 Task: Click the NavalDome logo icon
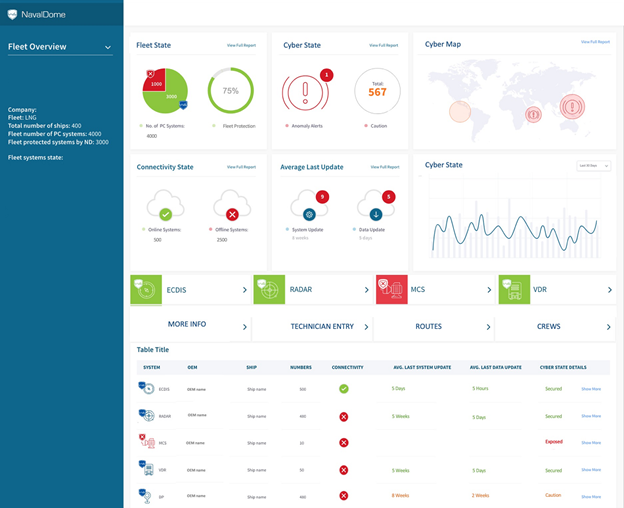coord(13,14)
